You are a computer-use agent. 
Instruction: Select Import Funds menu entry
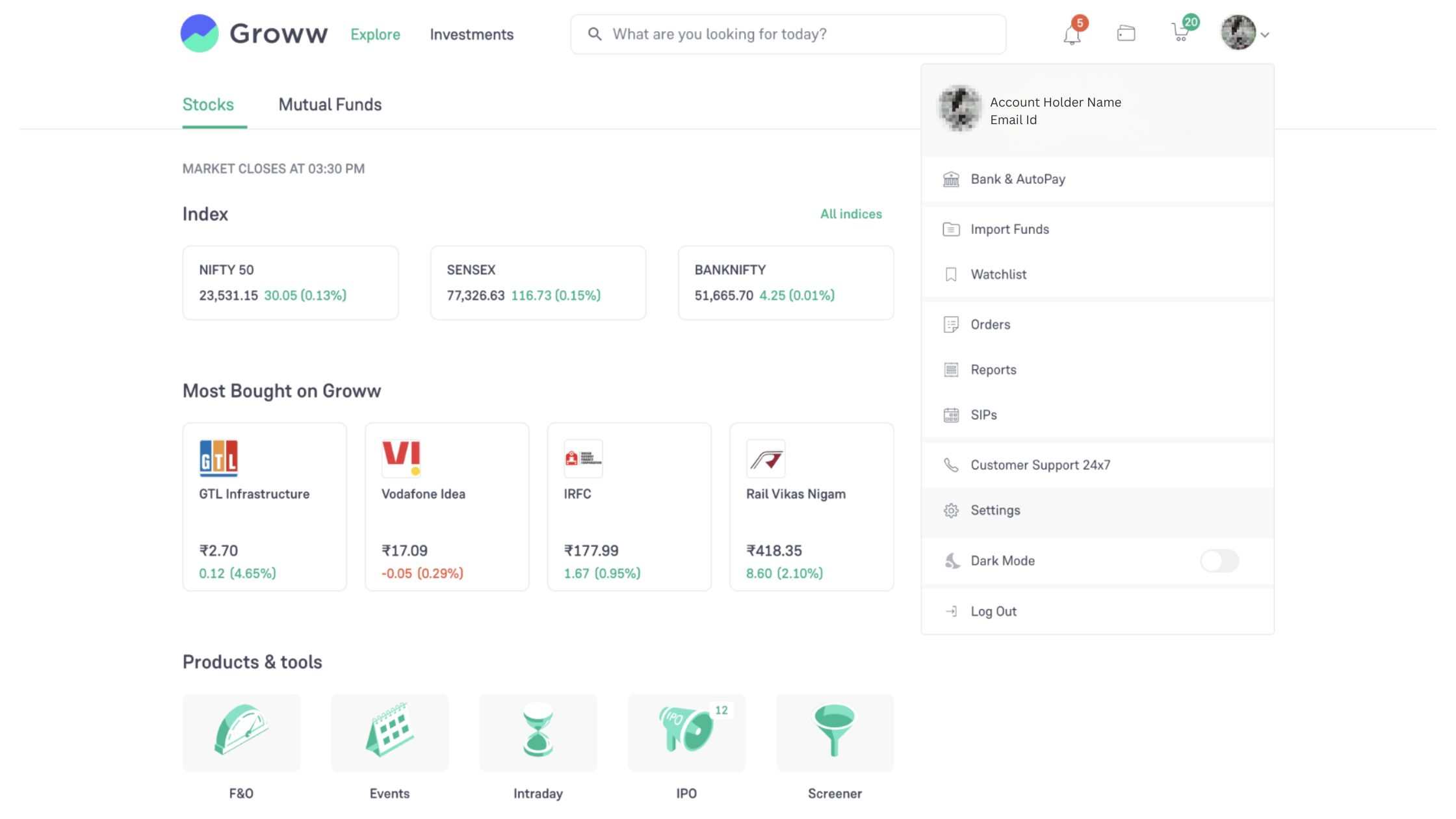tap(1097, 229)
